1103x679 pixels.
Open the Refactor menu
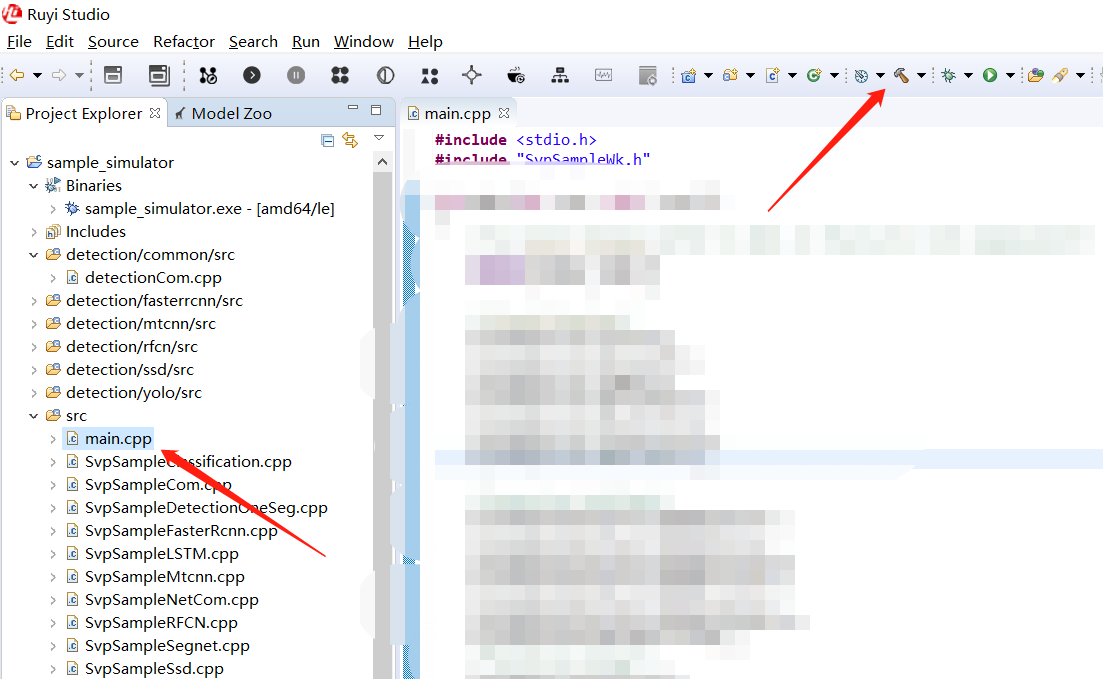coord(184,42)
